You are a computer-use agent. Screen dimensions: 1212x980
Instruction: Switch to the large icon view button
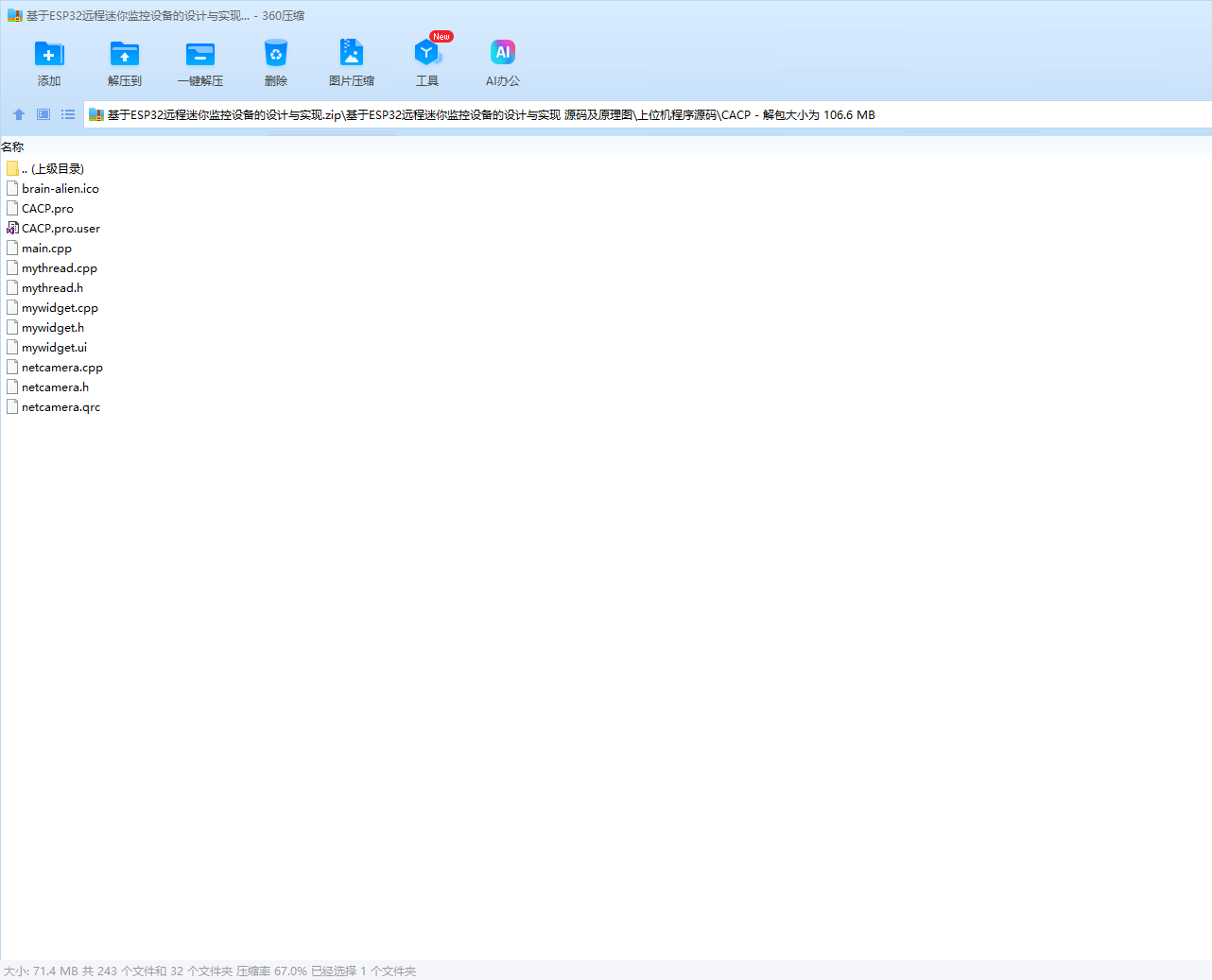point(43,114)
